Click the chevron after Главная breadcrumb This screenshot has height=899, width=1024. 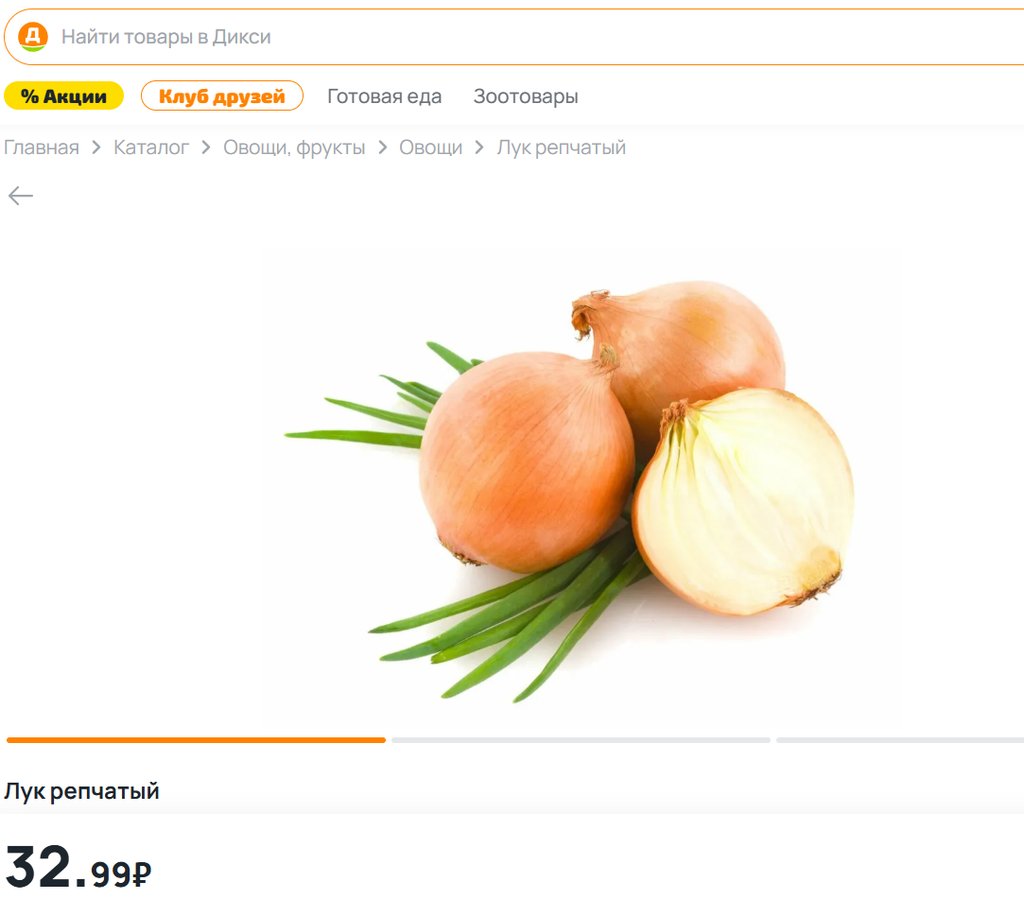tap(97, 148)
